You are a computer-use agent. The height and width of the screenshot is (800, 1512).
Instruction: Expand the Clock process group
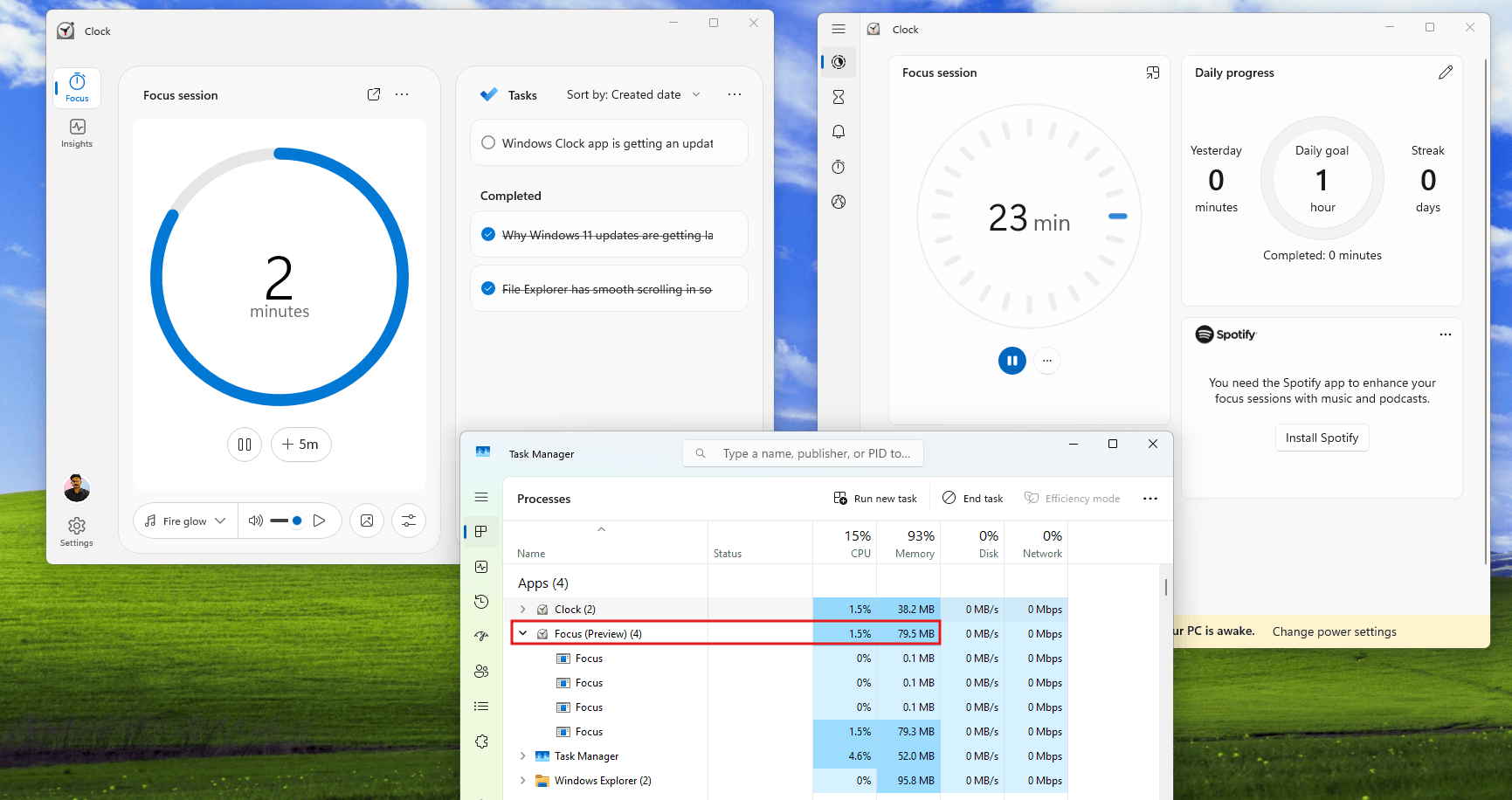tap(522, 609)
